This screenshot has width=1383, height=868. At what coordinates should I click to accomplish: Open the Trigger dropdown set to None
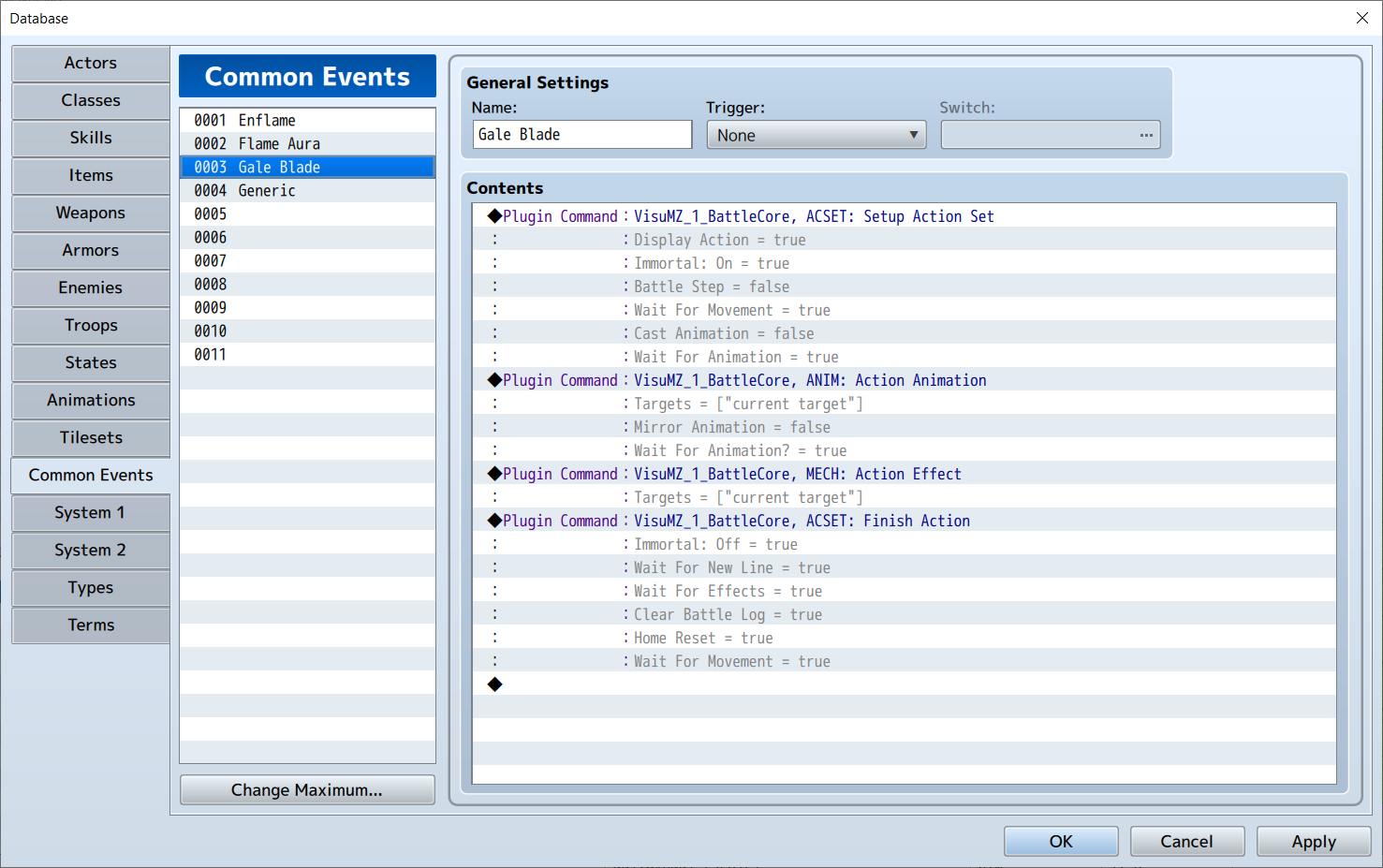pyautogui.click(x=816, y=135)
